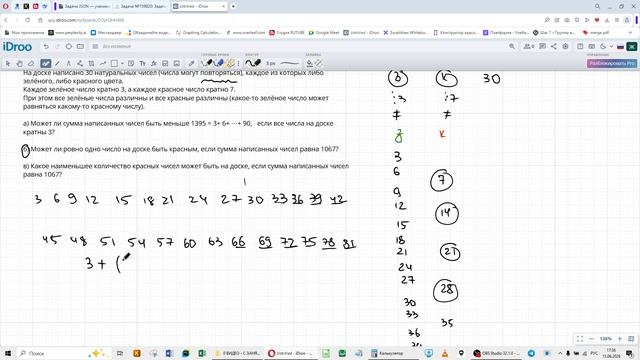Screen dimensions: 640x360
Task: Activate the freehand pen tool
Action: [x=45, y=63]
